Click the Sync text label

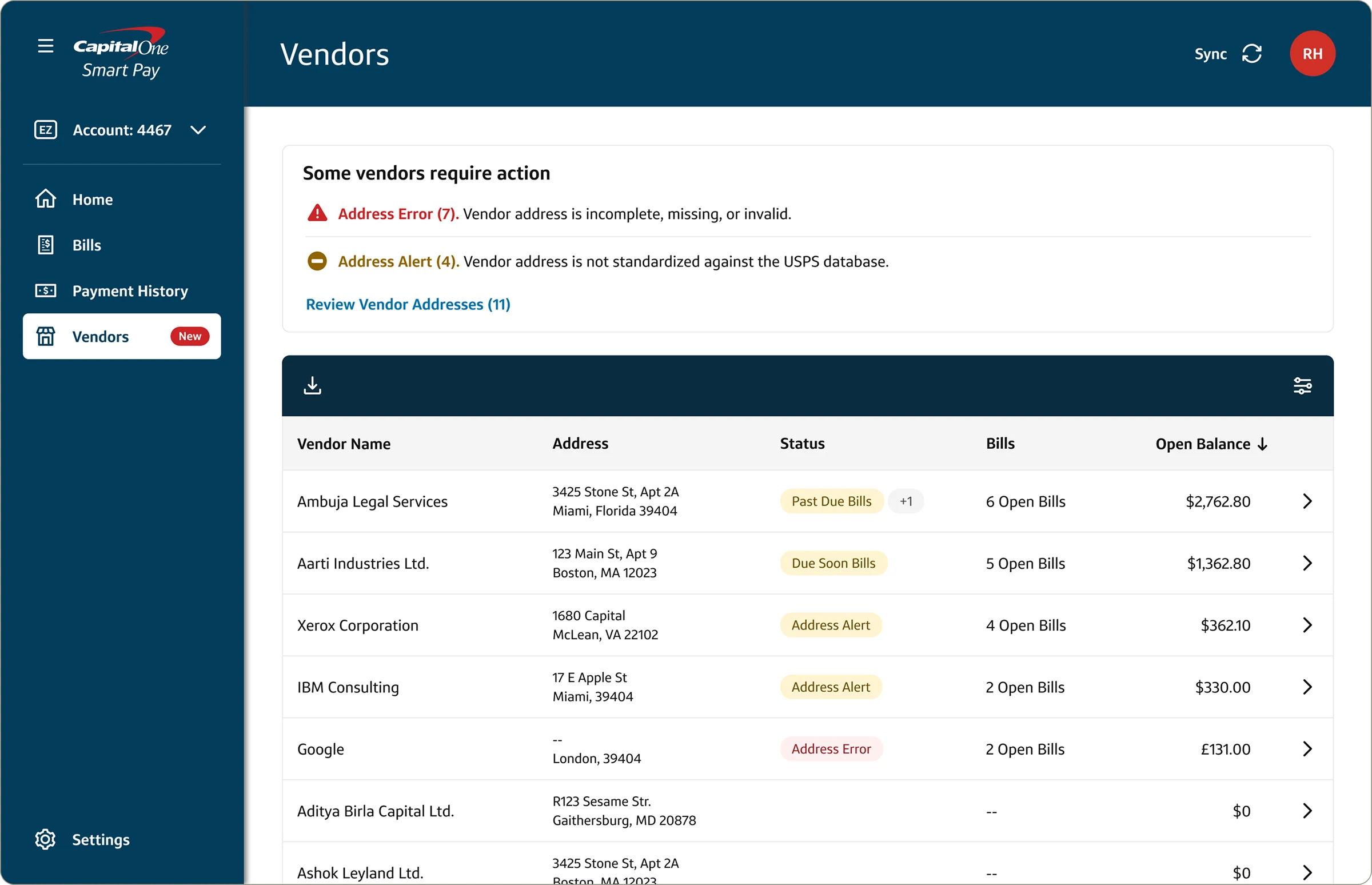1211,53
